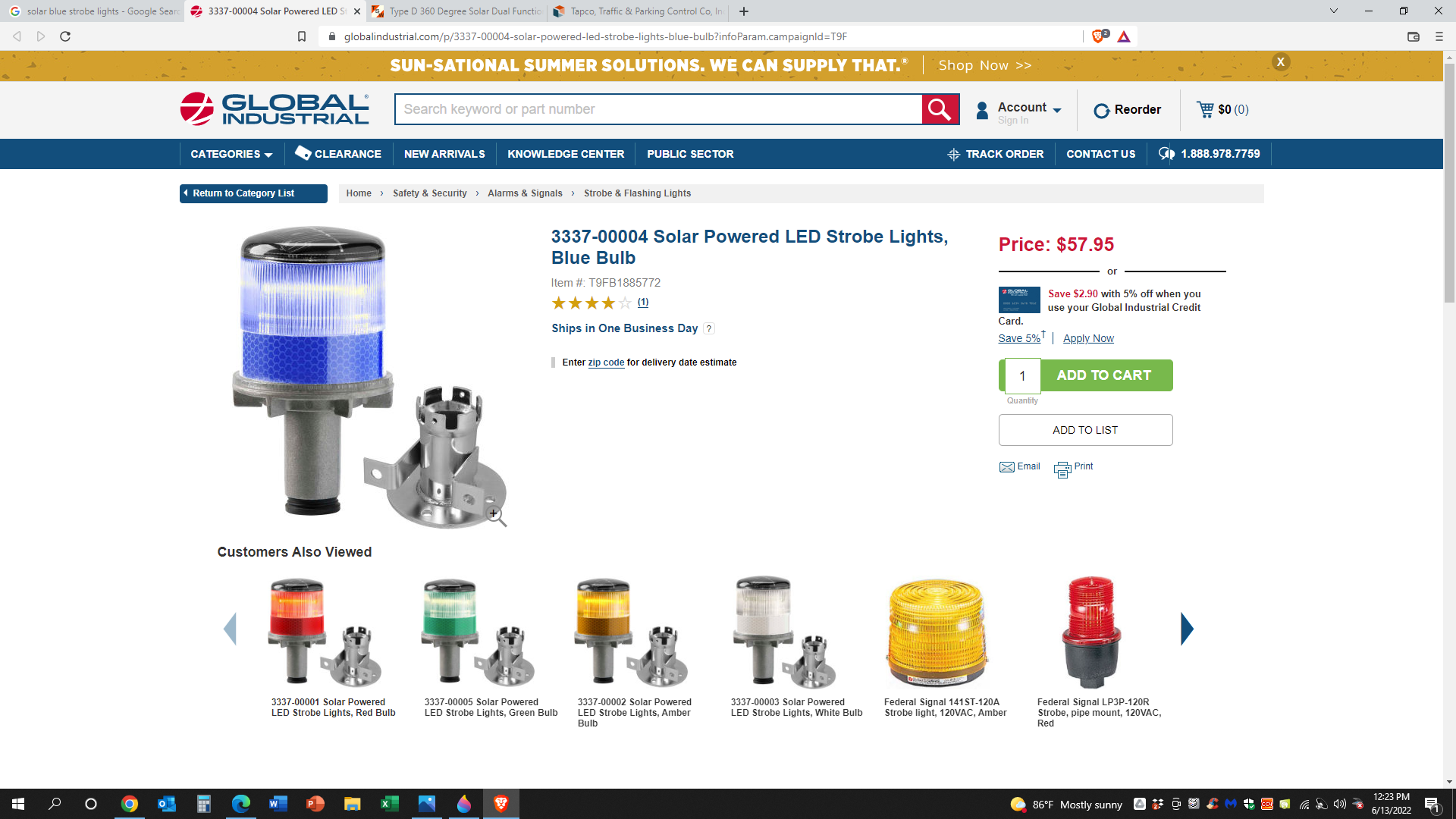The image size is (1456, 819).
Task: Open the Clearance menu item
Action: click(x=338, y=154)
